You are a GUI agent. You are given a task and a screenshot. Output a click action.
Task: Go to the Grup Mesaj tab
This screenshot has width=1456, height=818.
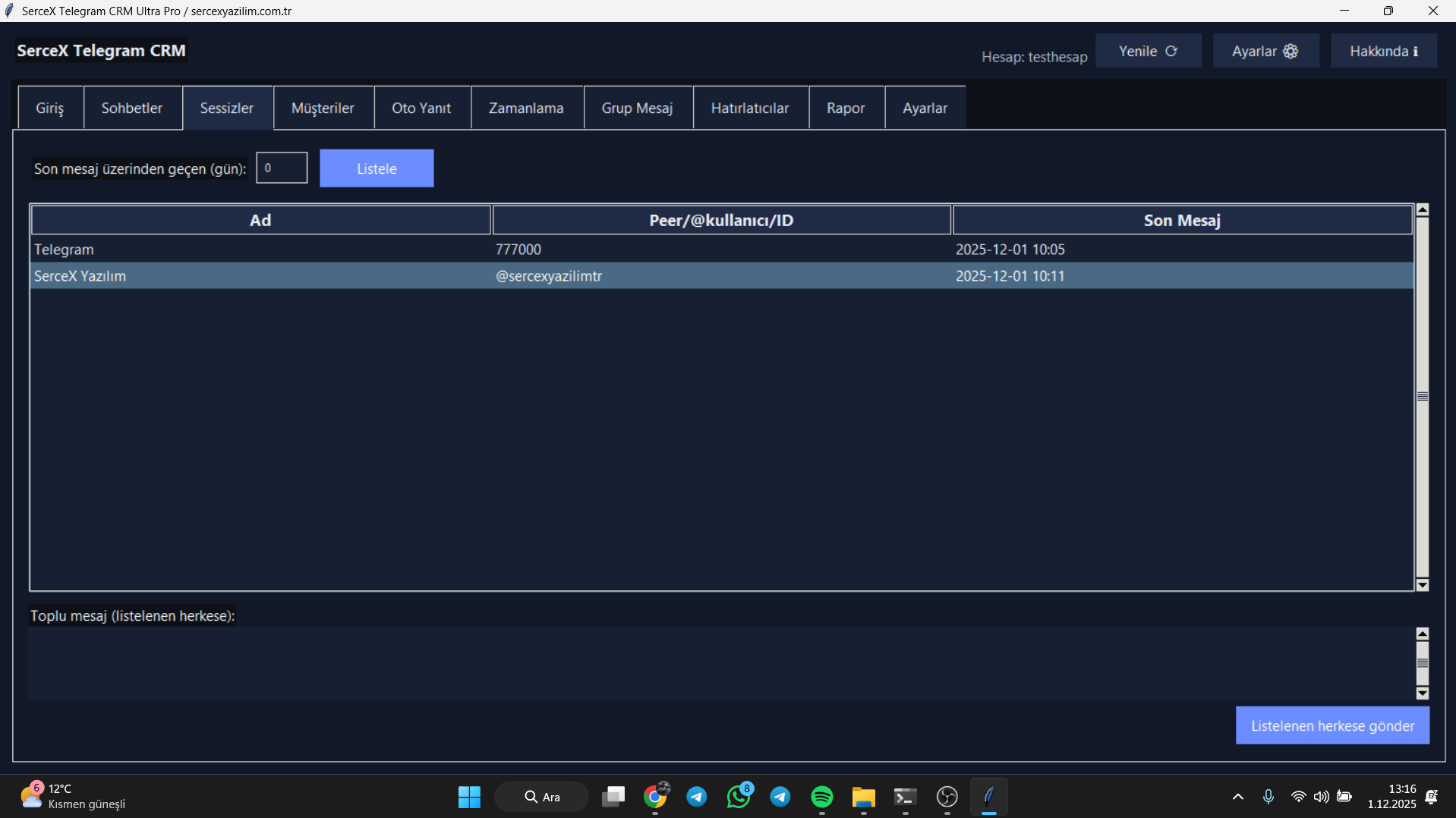pos(637,109)
